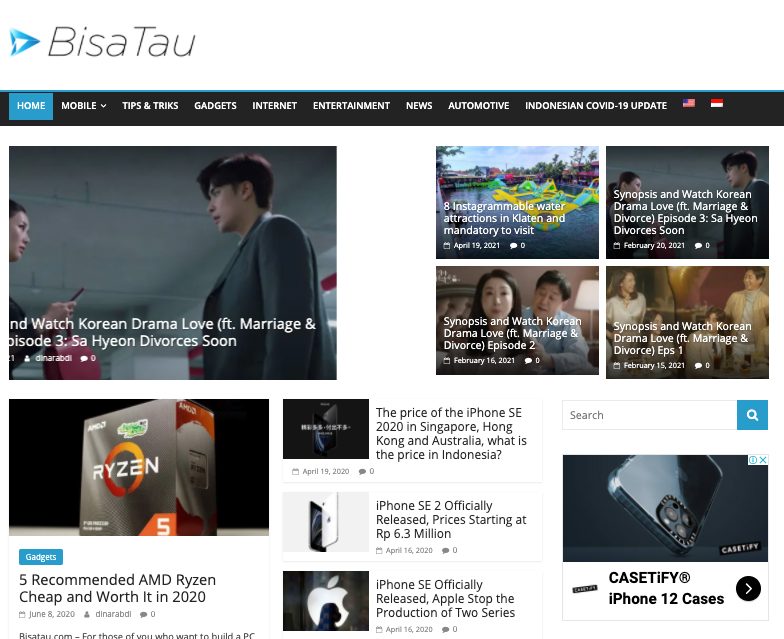The height and width of the screenshot is (639, 784).
Task: Click the date February 20, 2021
Action: point(654,246)
